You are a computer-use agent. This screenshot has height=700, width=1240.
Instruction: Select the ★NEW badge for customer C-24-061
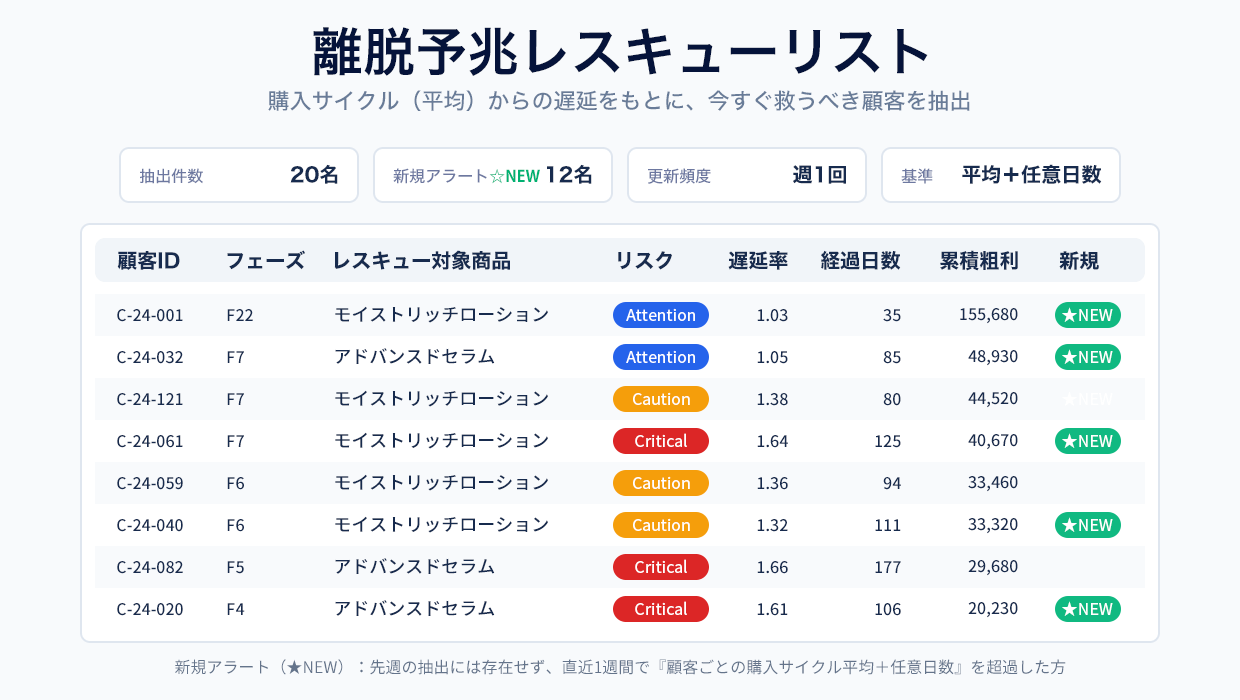1087,441
